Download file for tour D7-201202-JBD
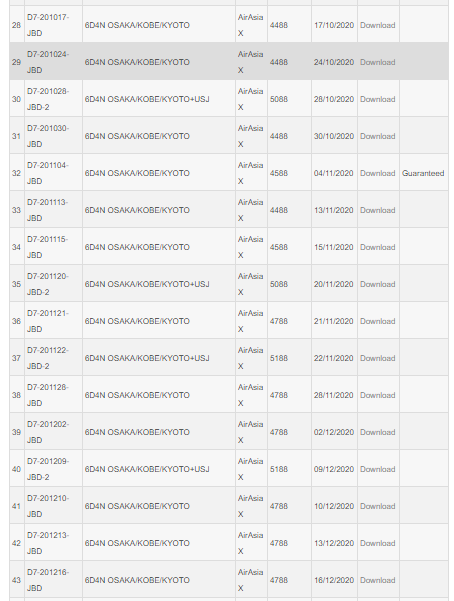The width and height of the screenshot is (454, 601). click(377, 432)
